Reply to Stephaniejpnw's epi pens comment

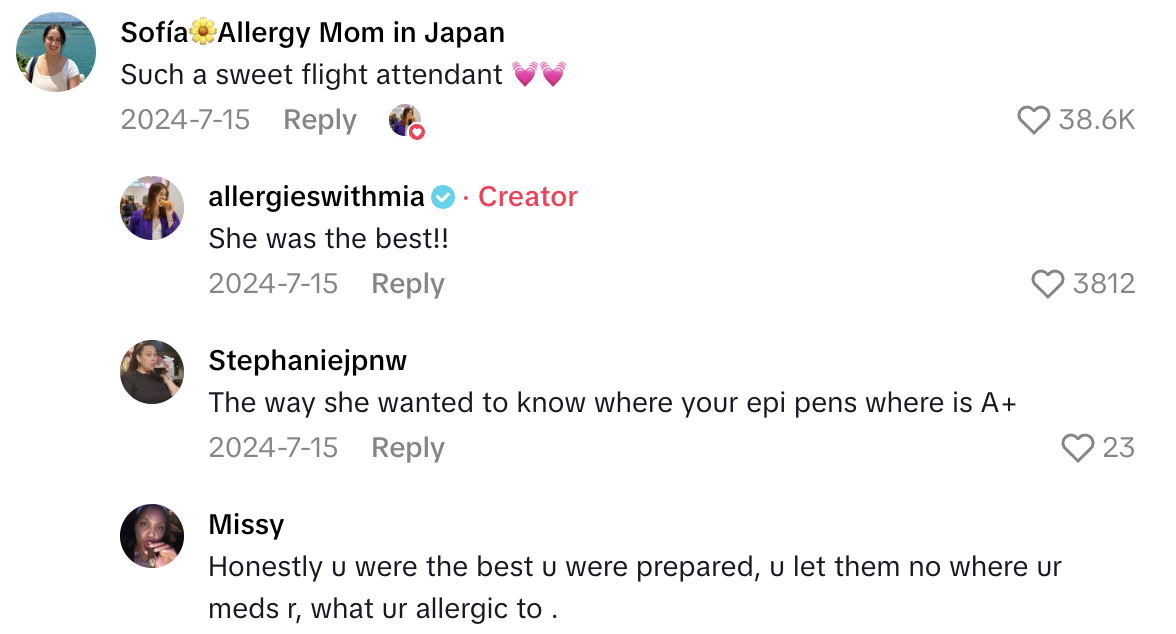click(408, 448)
